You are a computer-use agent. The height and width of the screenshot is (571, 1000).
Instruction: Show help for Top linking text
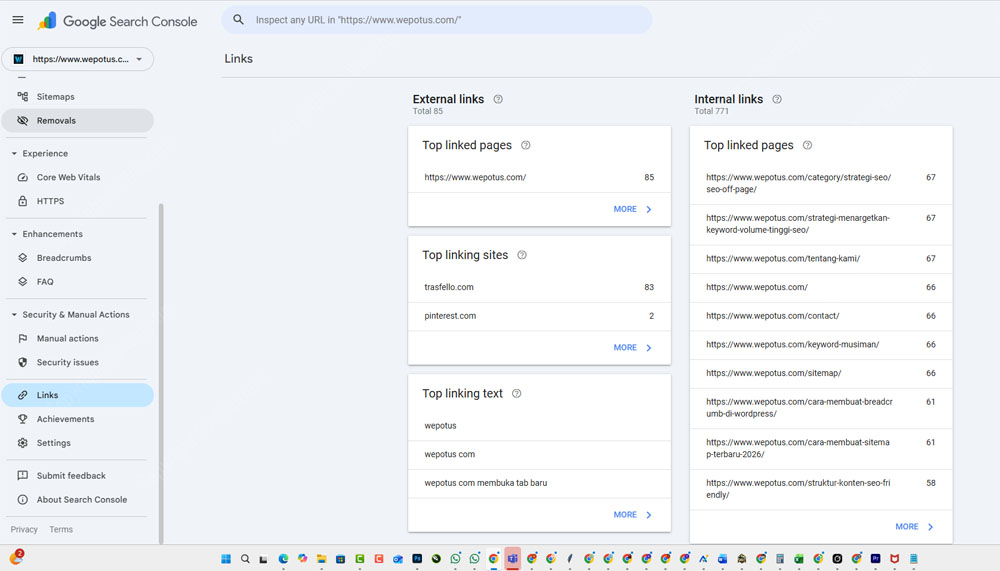point(517,393)
